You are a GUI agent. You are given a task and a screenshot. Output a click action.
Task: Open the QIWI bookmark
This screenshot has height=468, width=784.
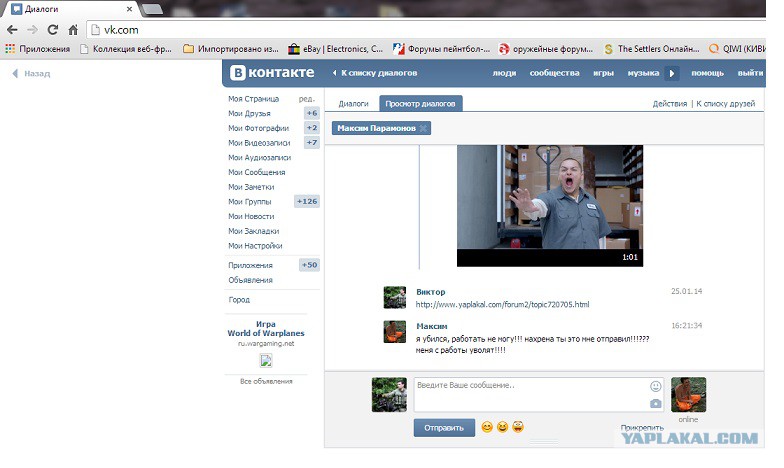point(737,49)
